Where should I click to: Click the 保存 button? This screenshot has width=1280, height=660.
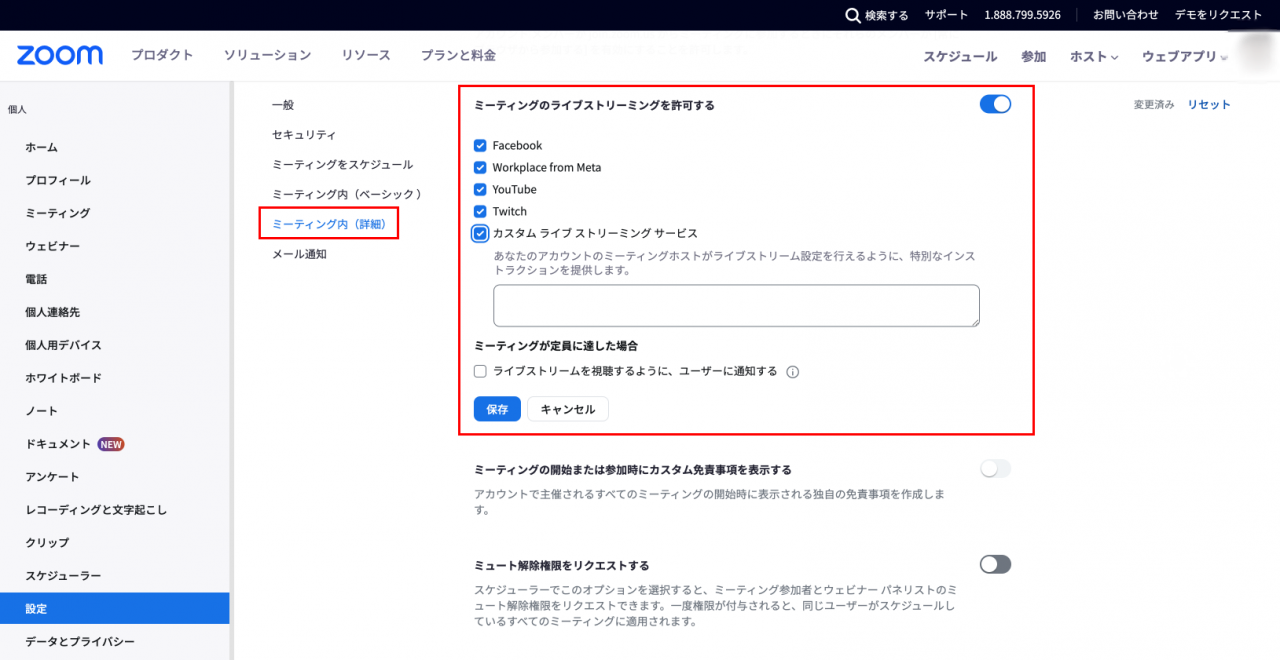[x=497, y=409]
